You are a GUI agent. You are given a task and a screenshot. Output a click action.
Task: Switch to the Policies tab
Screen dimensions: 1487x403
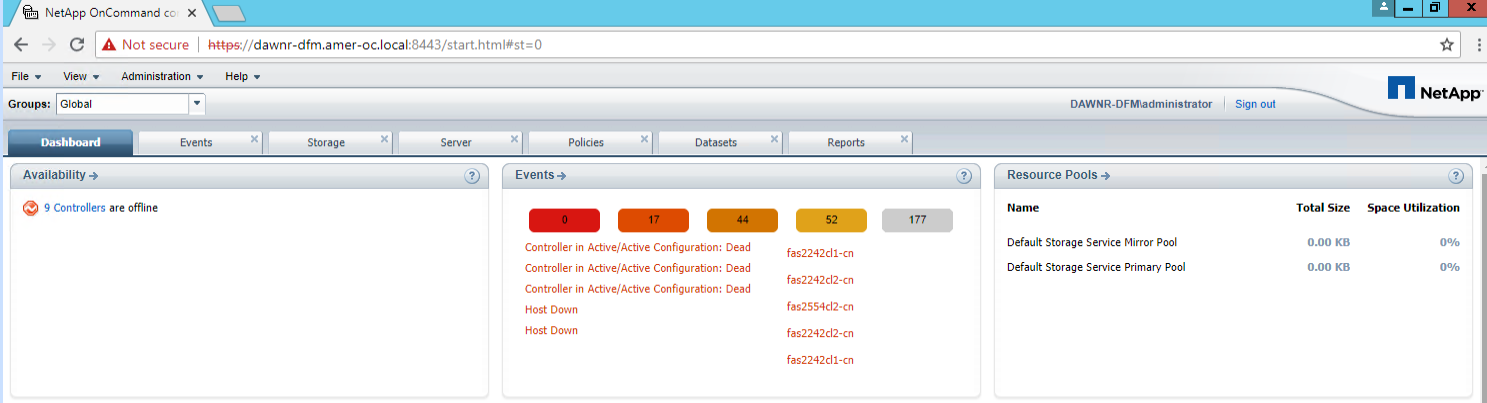pyautogui.click(x=585, y=142)
